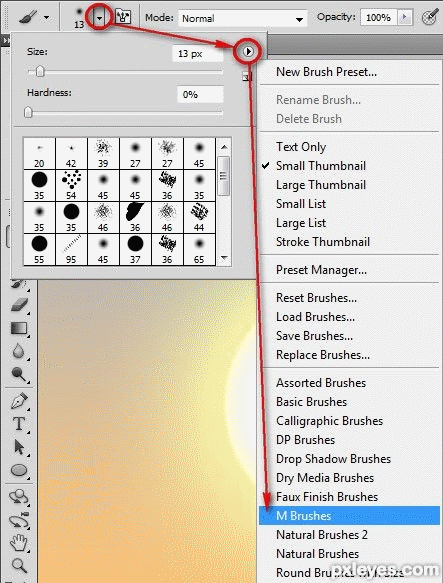Open the brush preset picker dropdown arrow
The image size is (443, 583).
pyautogui.click(x=99, y=17)
